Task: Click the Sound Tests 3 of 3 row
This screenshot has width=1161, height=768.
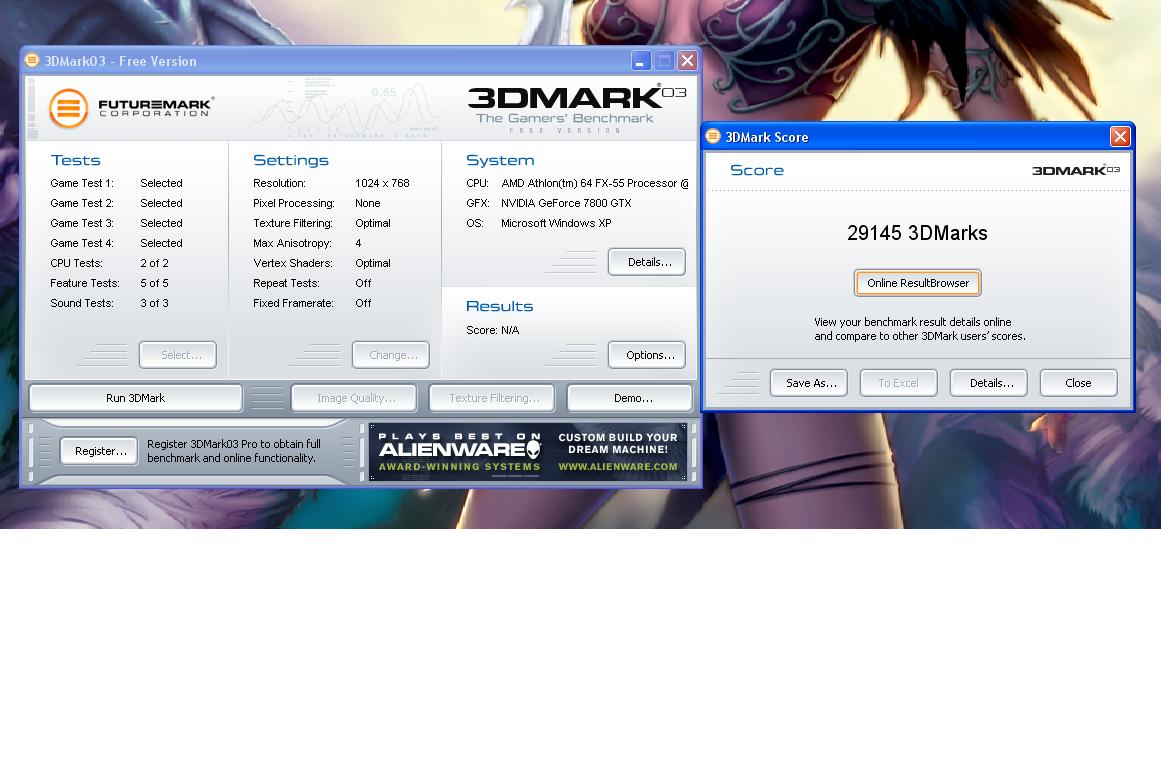Action: [x=110, y=303]
